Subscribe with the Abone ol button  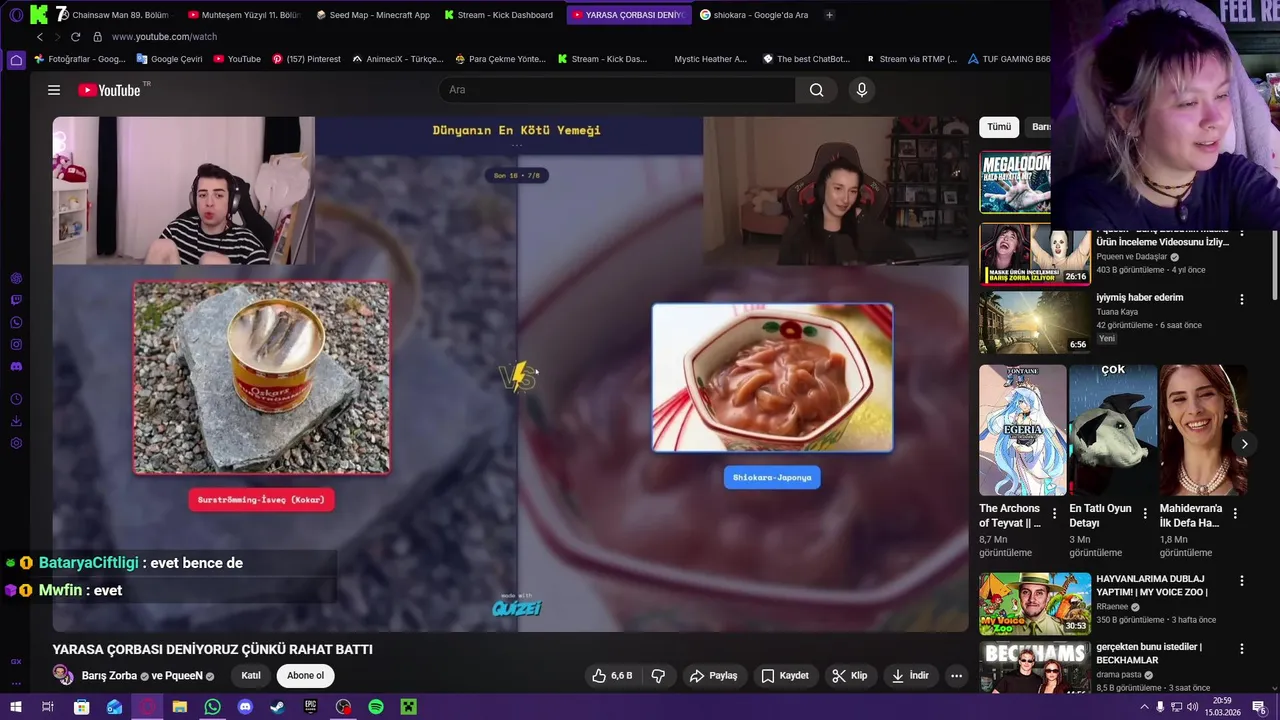pos(305,676)
